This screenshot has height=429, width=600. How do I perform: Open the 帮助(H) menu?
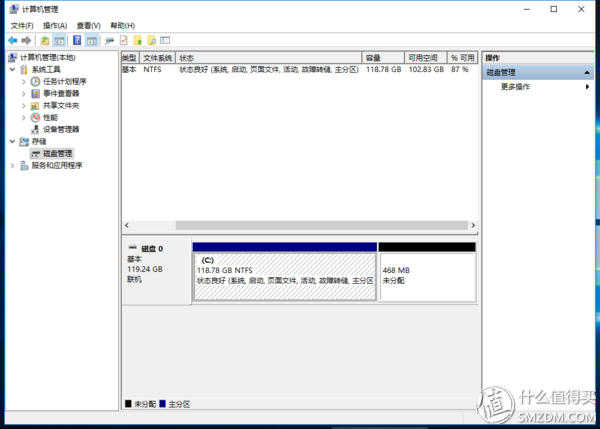coord(122,26)
